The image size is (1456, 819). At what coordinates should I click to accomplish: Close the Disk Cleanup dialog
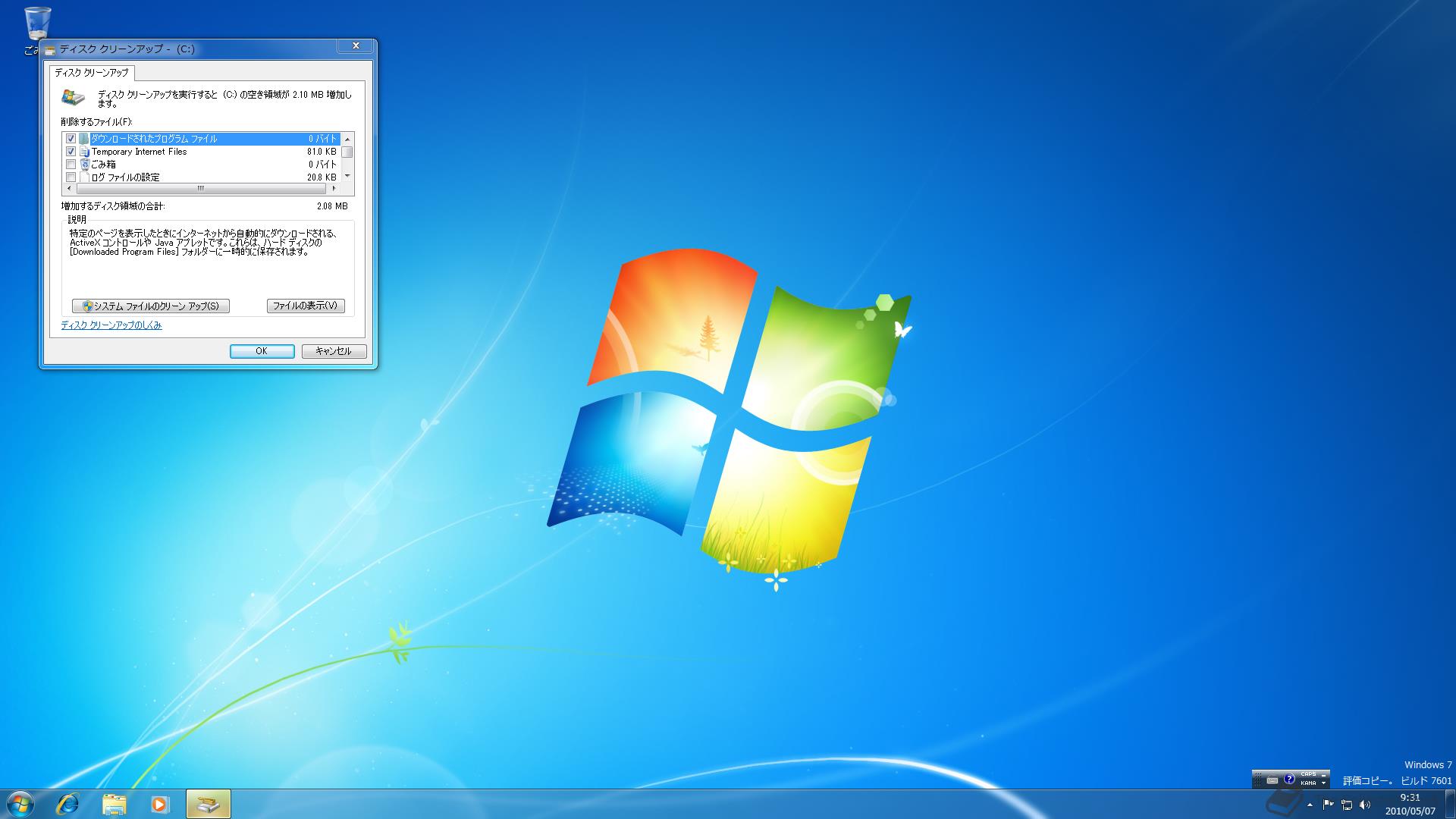pos(356,46)
